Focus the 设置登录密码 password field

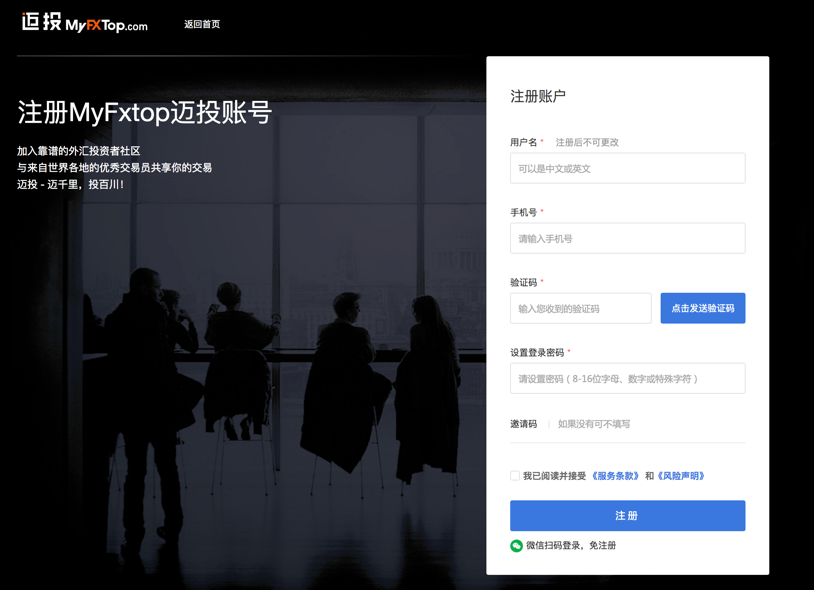click(628, 378)
